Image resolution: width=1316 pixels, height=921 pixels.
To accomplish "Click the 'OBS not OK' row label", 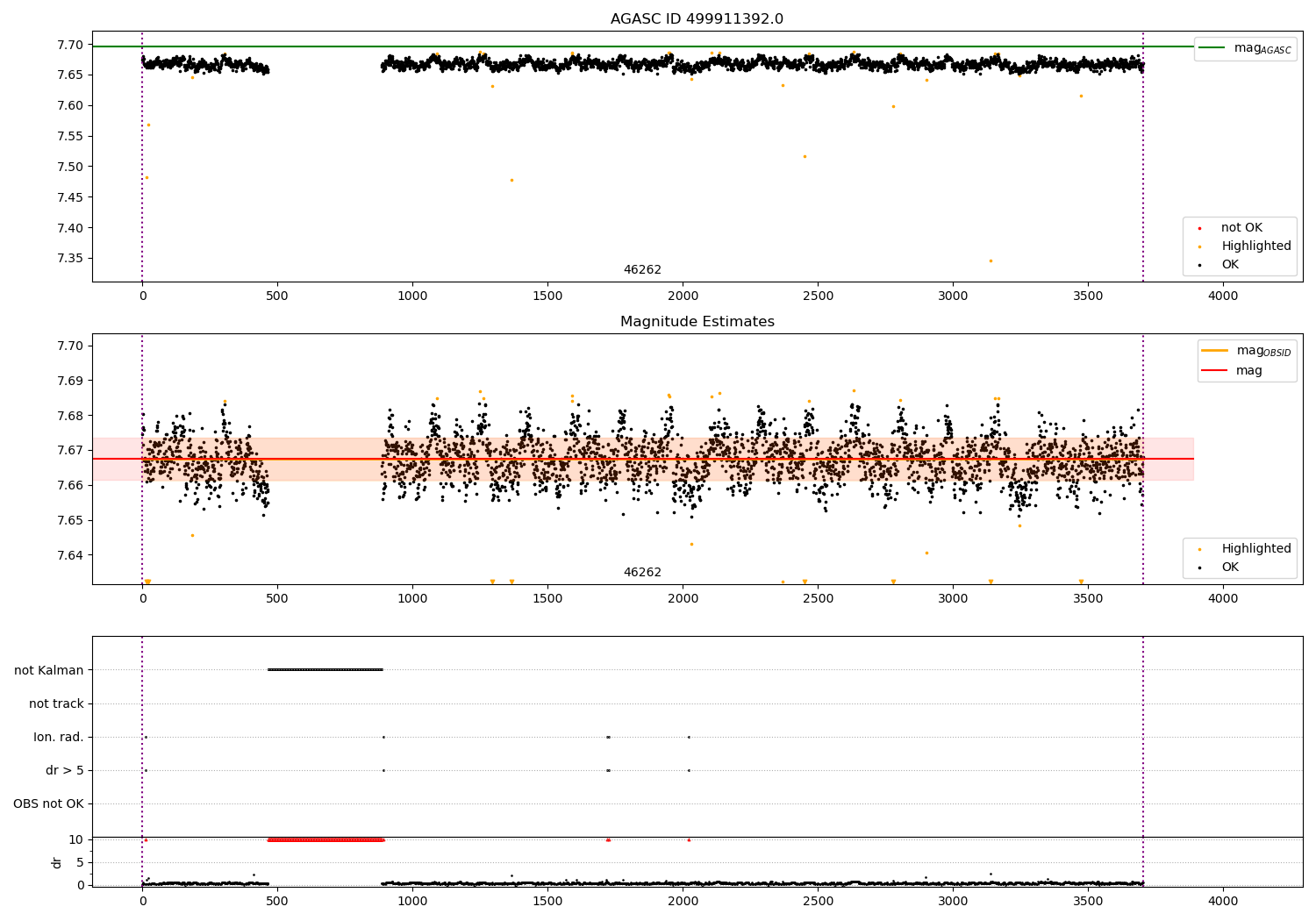I will click(48, 803).
